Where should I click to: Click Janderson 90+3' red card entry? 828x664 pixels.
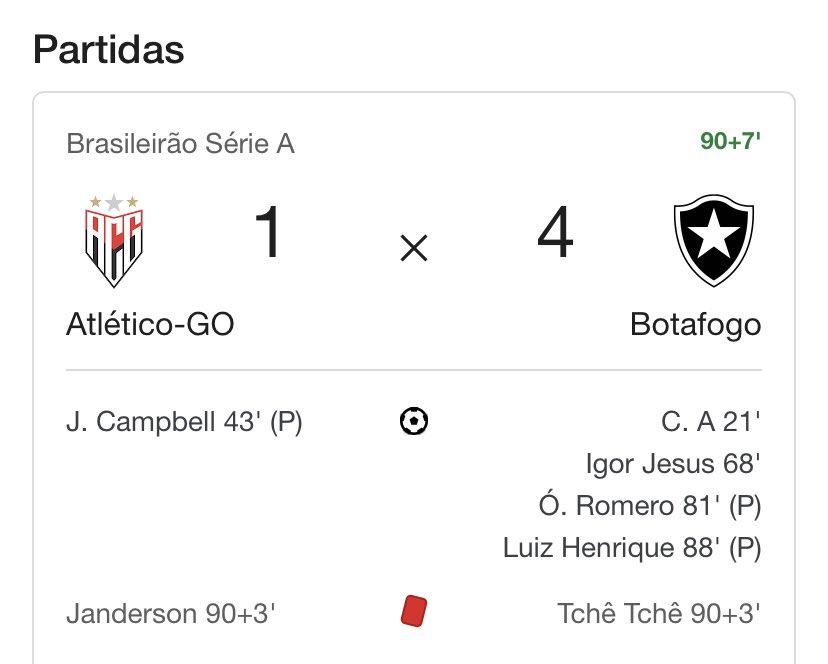click(168, 613)
